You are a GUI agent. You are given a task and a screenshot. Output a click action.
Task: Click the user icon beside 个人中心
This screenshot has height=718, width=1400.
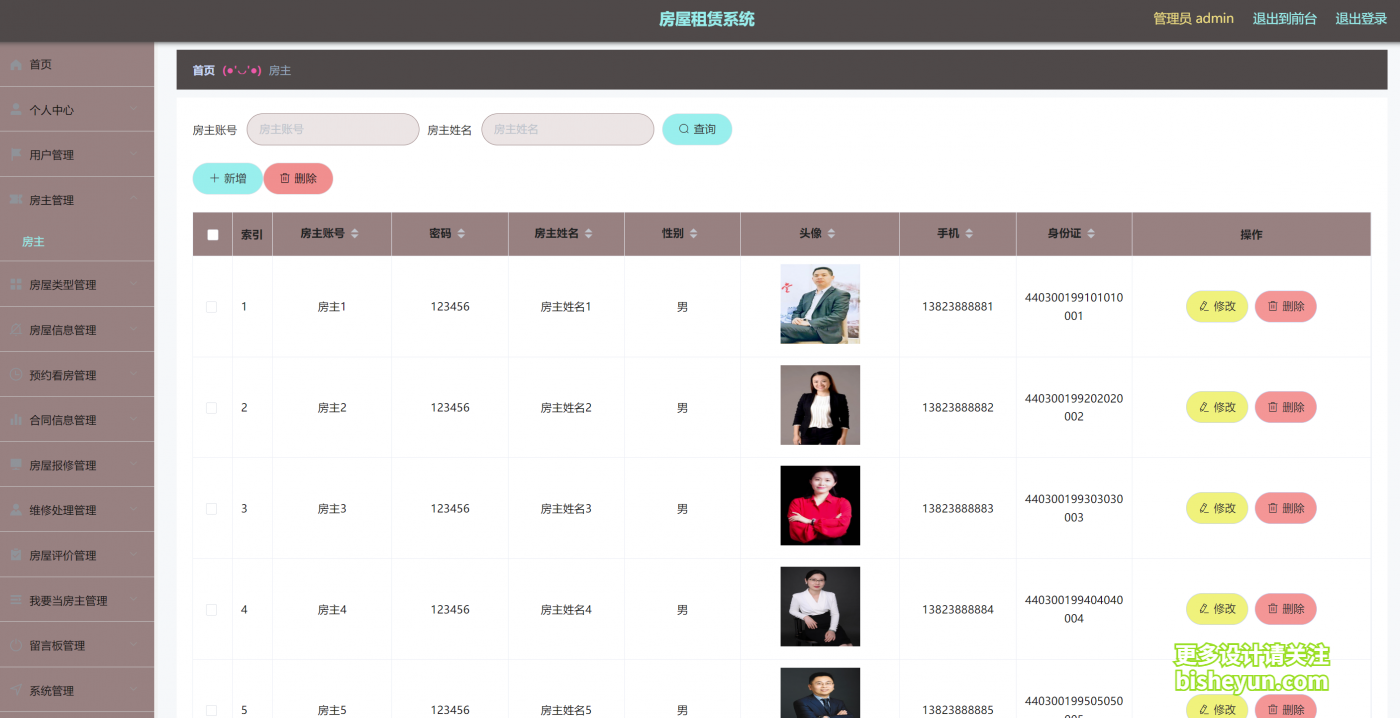click(x=16, y=110)
